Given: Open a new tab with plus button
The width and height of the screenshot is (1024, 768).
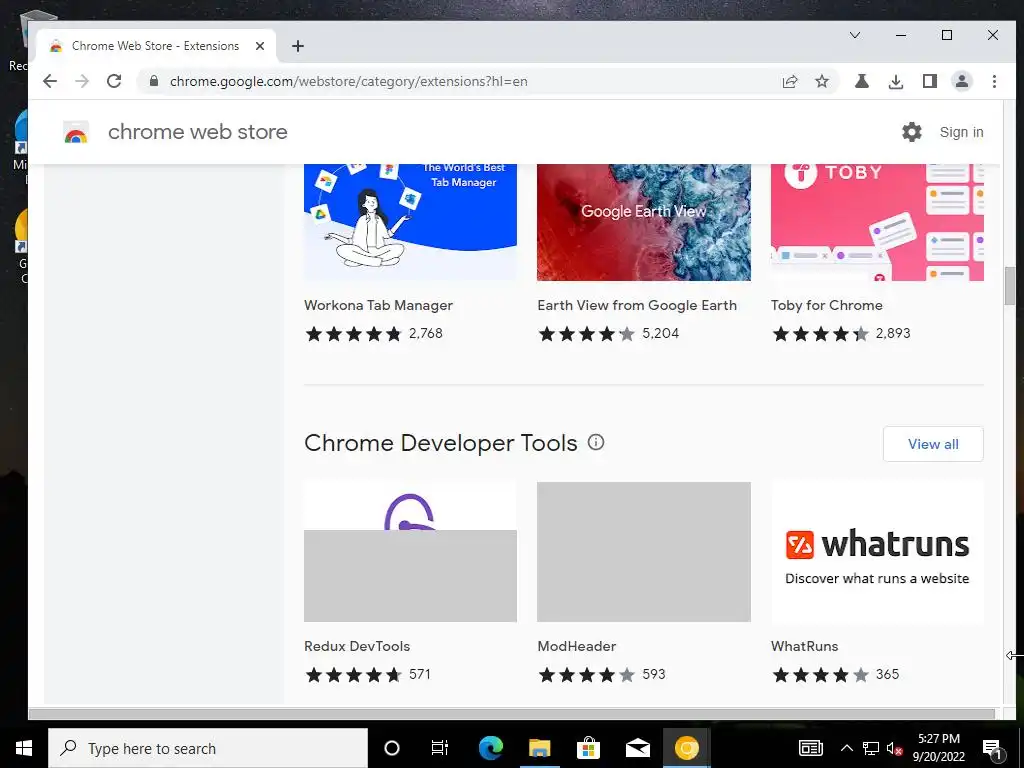Looking at the screenshot, I should click(298, 46).
